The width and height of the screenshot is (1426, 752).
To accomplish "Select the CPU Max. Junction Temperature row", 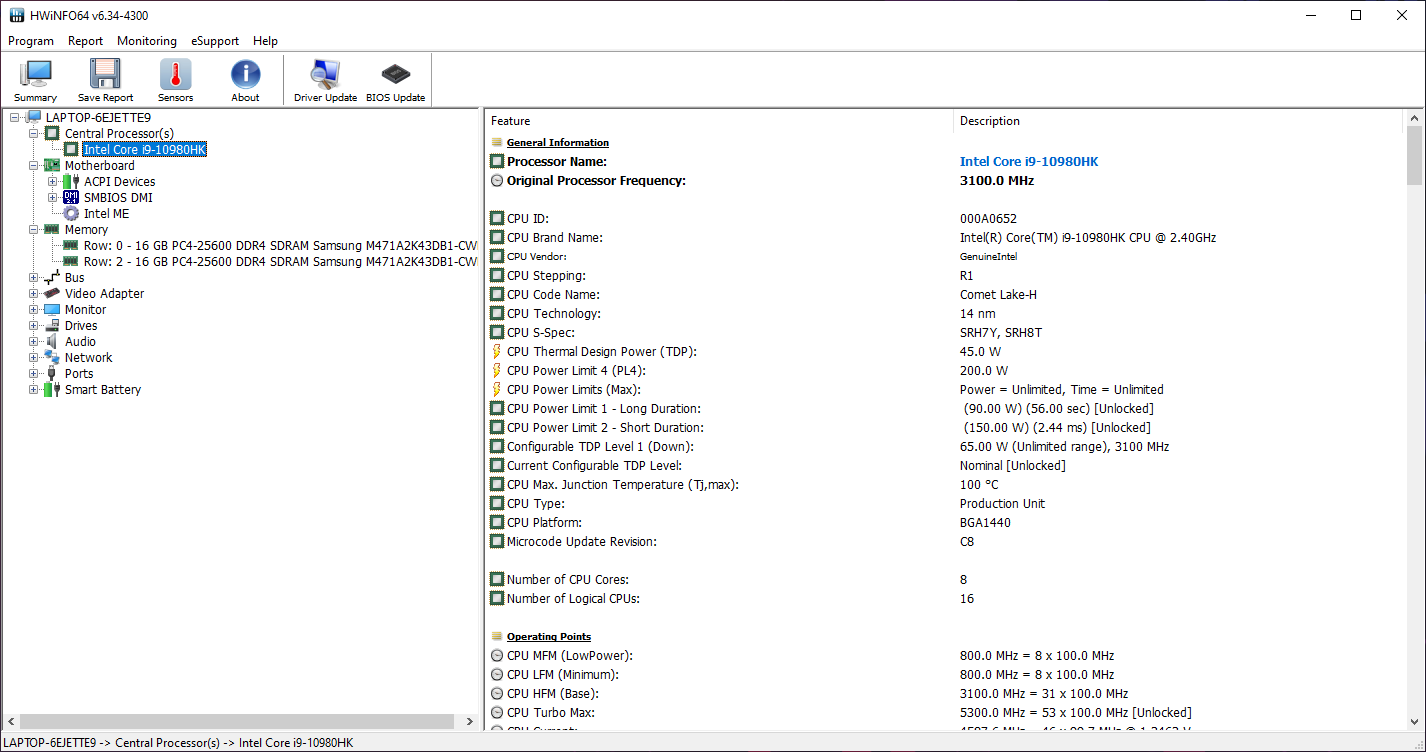I will [945, 485].
